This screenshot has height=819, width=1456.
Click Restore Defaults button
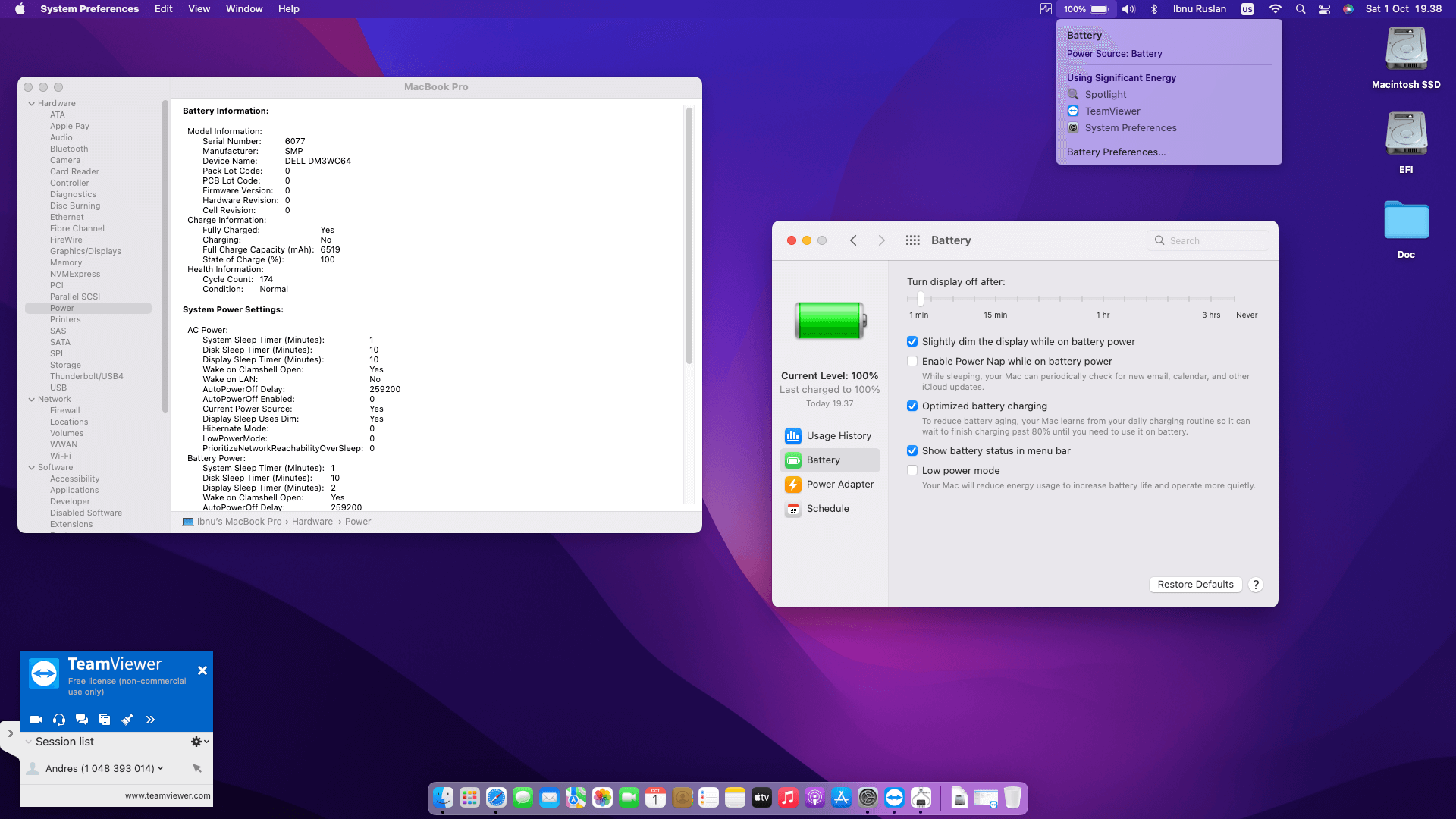[1195, 585]
